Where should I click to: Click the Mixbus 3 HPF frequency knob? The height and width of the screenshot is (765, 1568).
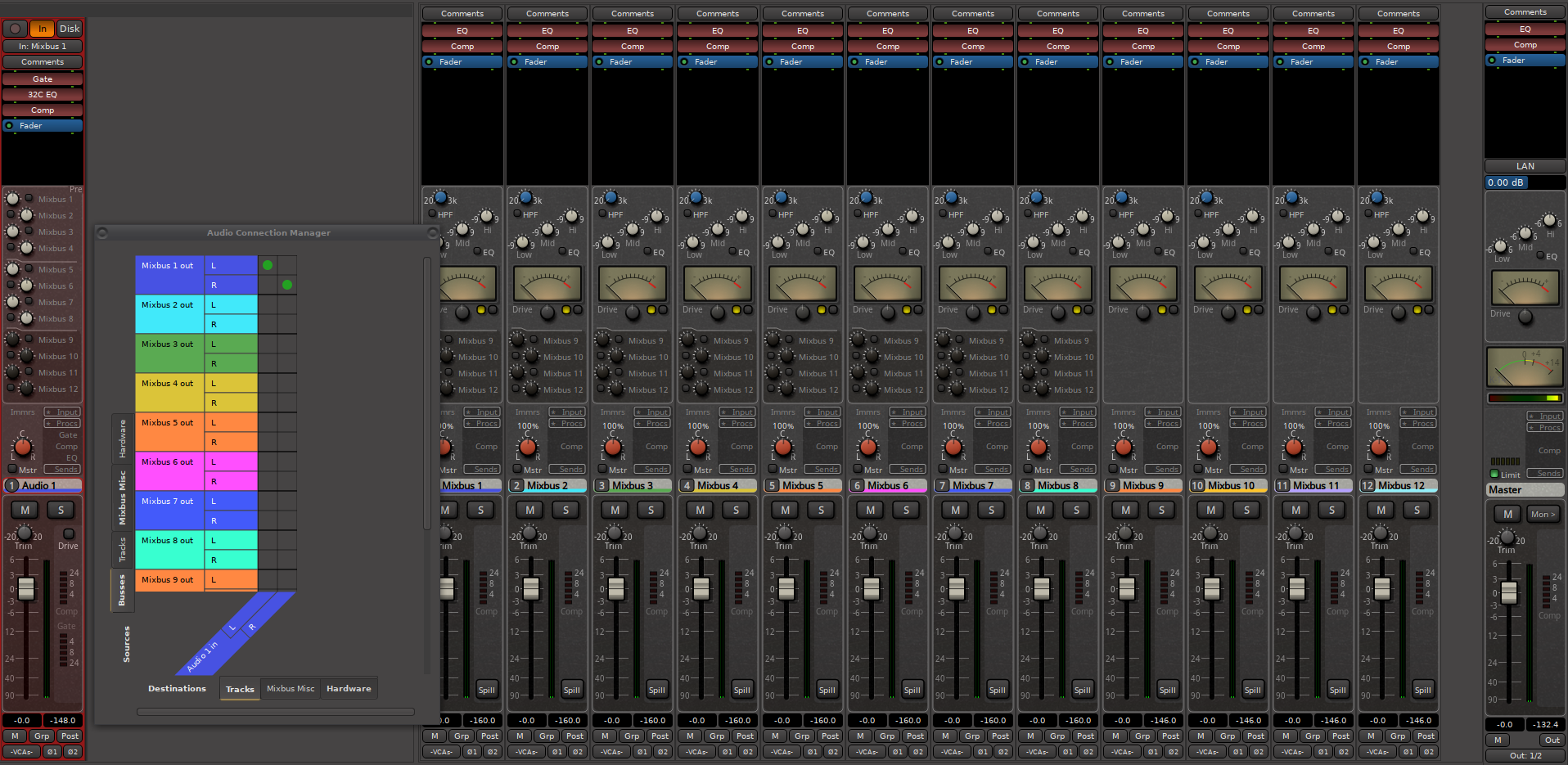(611, 197)
